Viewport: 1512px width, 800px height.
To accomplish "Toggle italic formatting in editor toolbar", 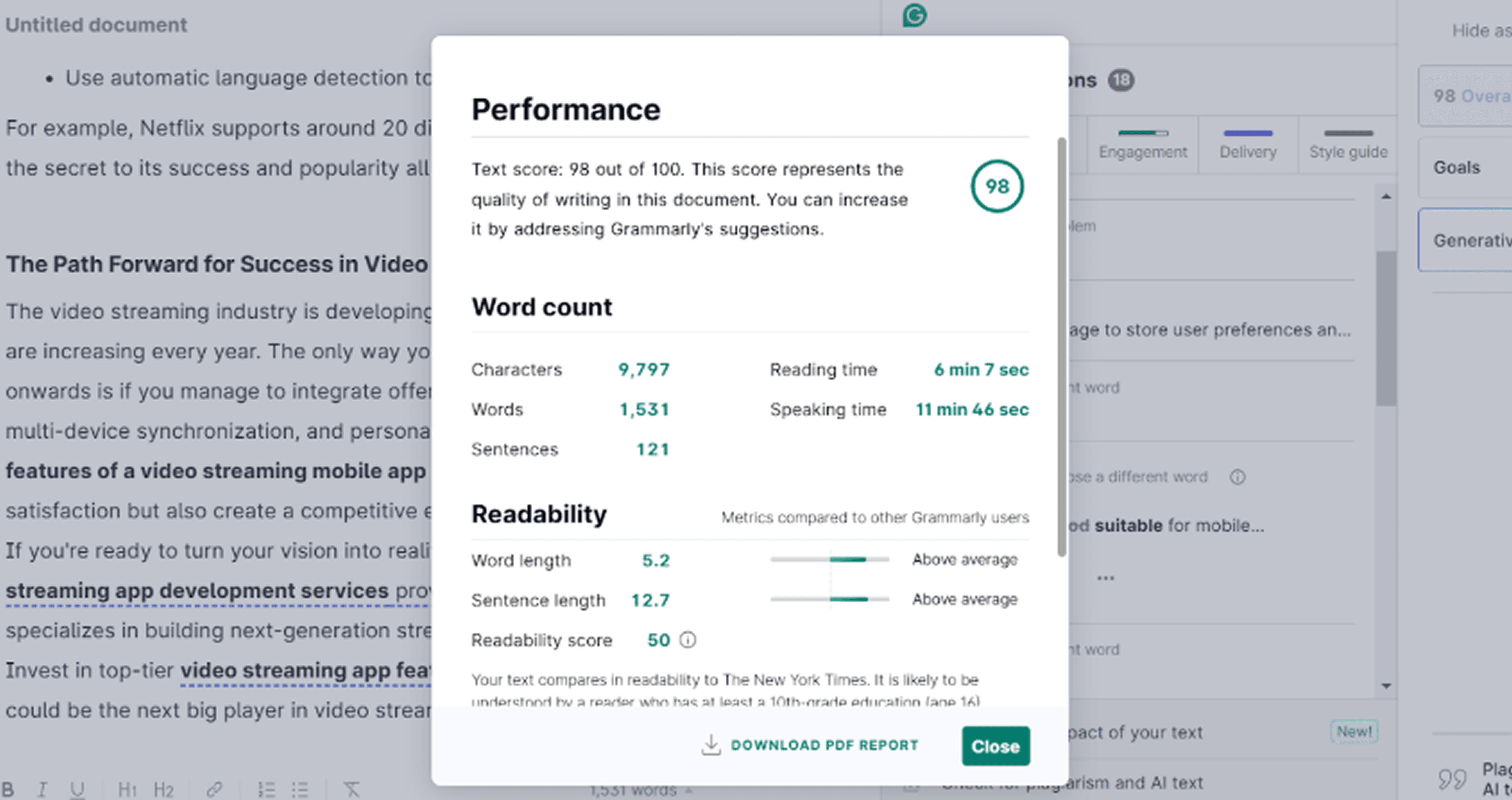I will tap(42, 789).
